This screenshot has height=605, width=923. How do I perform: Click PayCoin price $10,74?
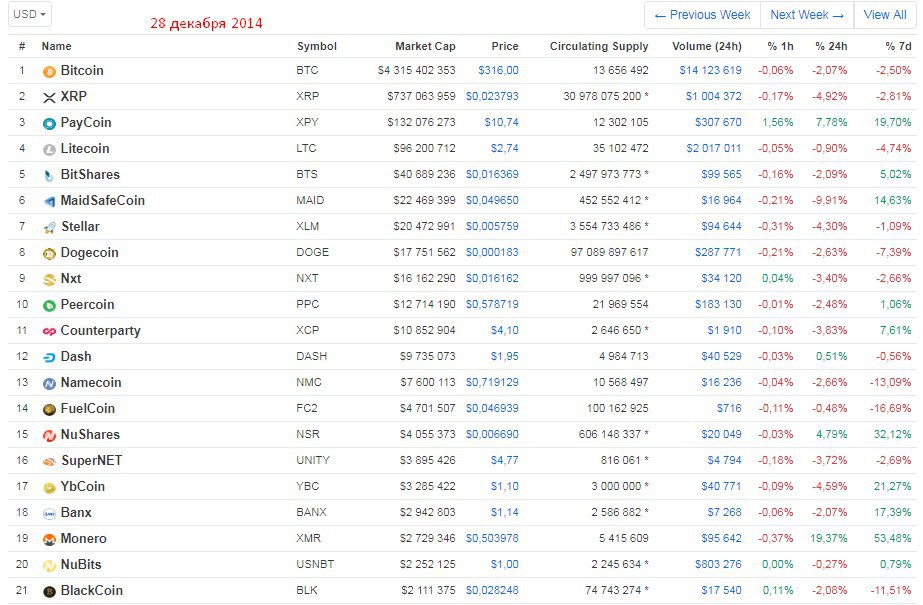coord(502,122)
